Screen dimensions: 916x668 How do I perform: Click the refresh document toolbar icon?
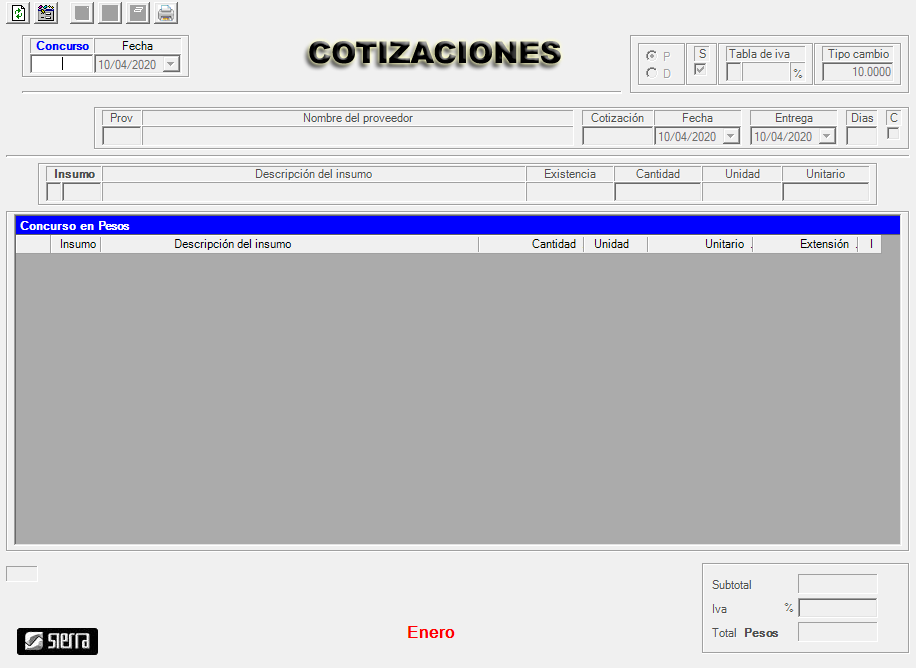18,13
